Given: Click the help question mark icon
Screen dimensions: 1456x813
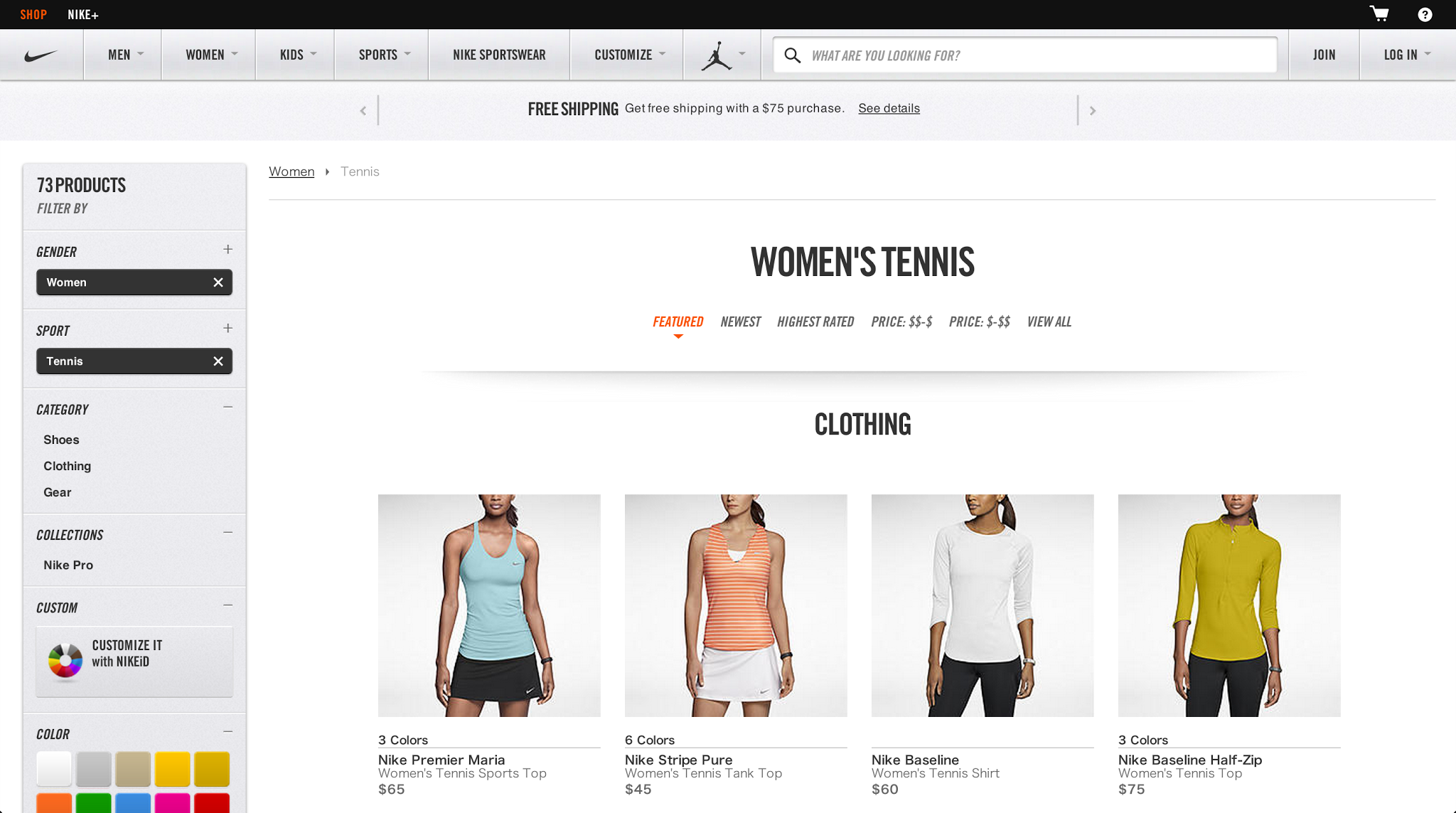Looking at the screenshot, I should (x=1425, y=14).
